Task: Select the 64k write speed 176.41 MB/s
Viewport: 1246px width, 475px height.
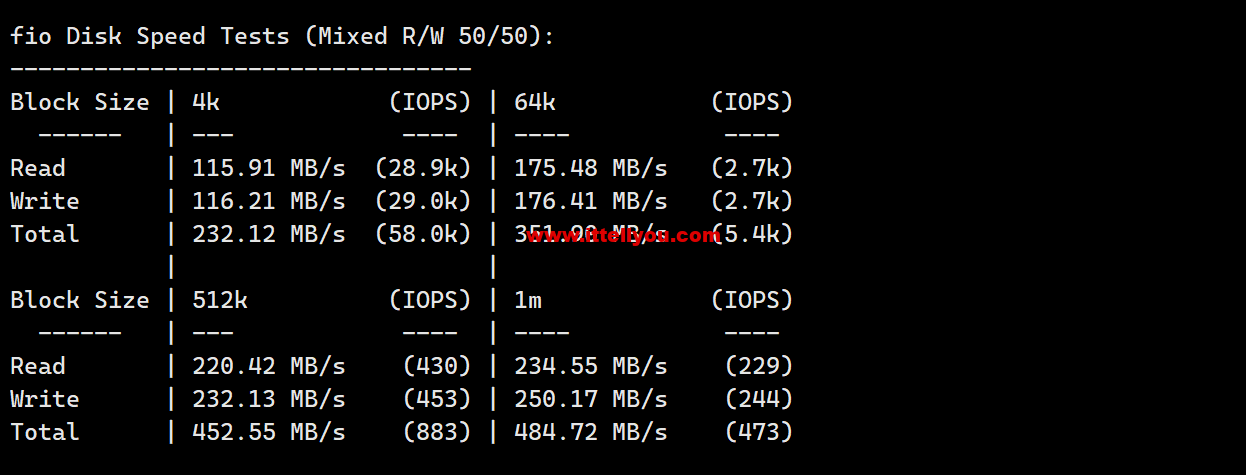Action: 591,201
